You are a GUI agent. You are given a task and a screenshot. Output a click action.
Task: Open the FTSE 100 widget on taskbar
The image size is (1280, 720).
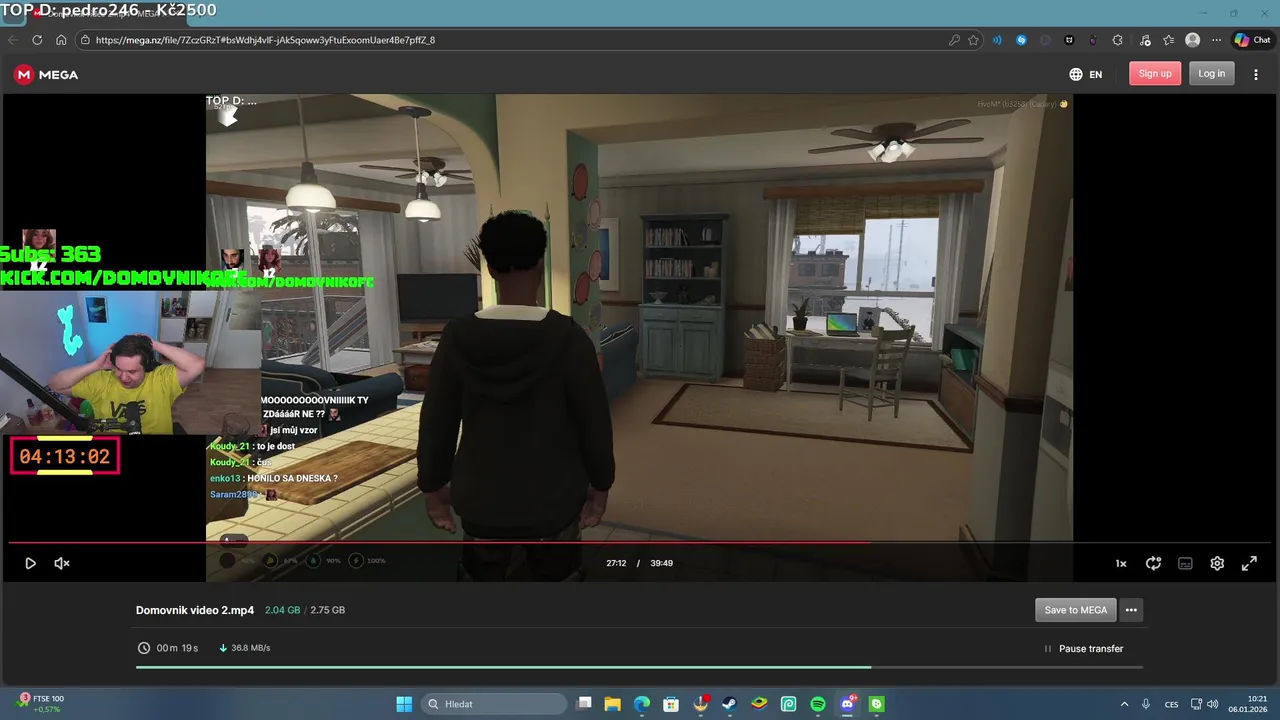point(41,704)
